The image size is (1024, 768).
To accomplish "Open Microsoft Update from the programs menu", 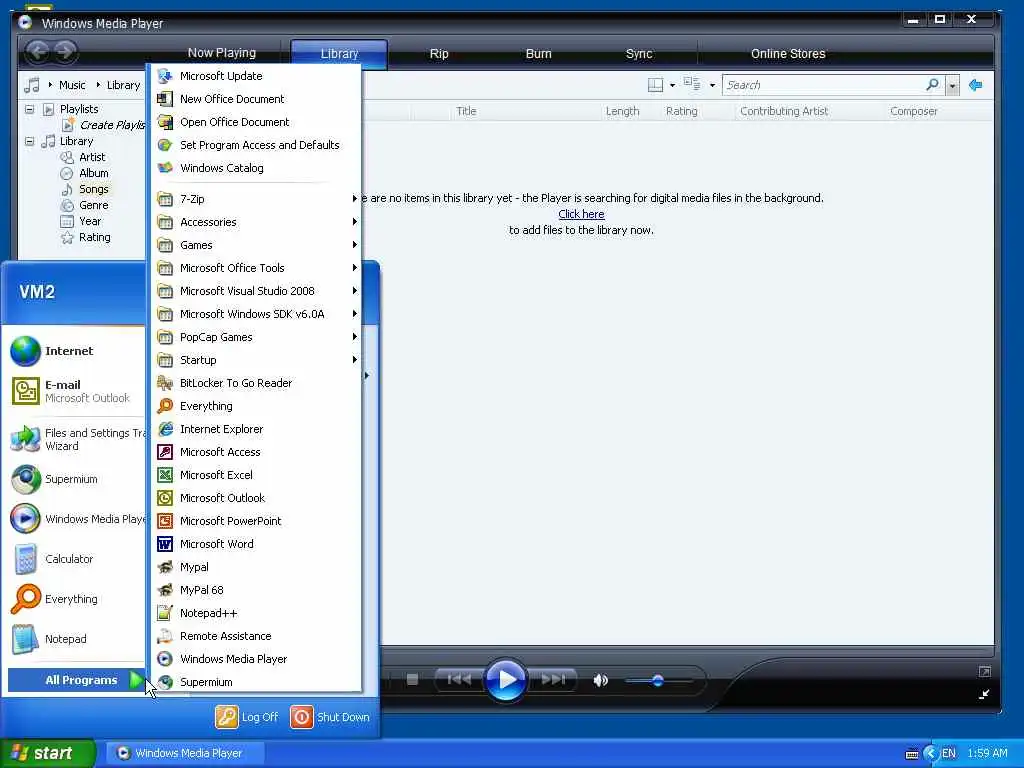I will click(256, 76).
